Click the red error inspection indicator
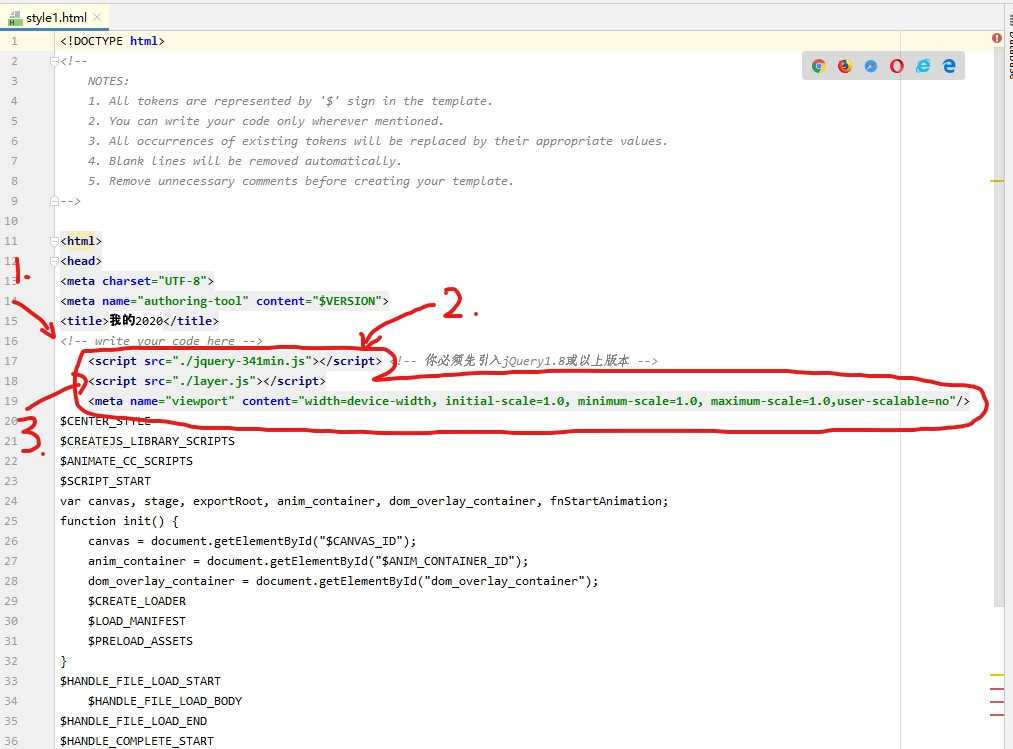Viewport: 1013px width, 749px height. 997,39
